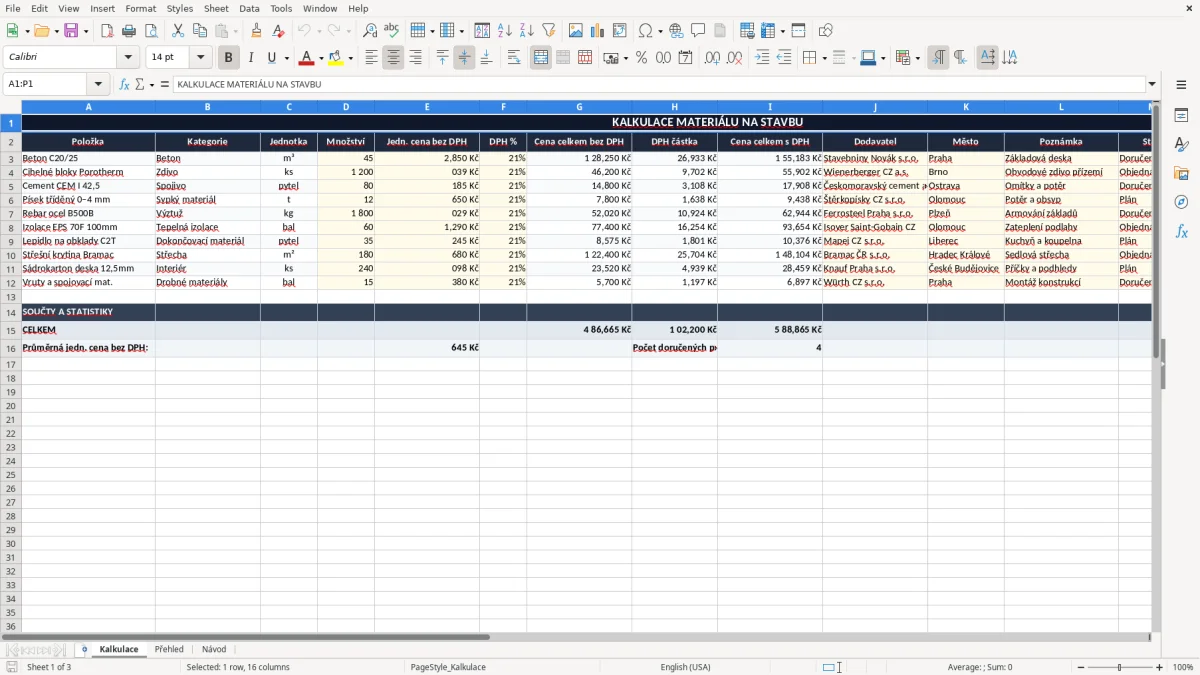Toggle Merge and Center Cells
This screenshot has width=1200, height=675.
[x=541, y=58]
